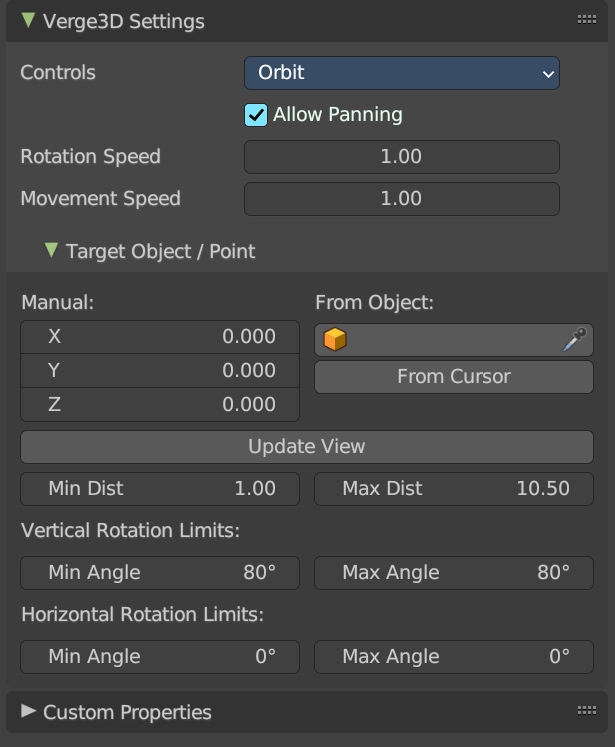Click the Horizontal Rotation Max Angle field
This screenshot has width=615, height=747.
click(454, 657)
